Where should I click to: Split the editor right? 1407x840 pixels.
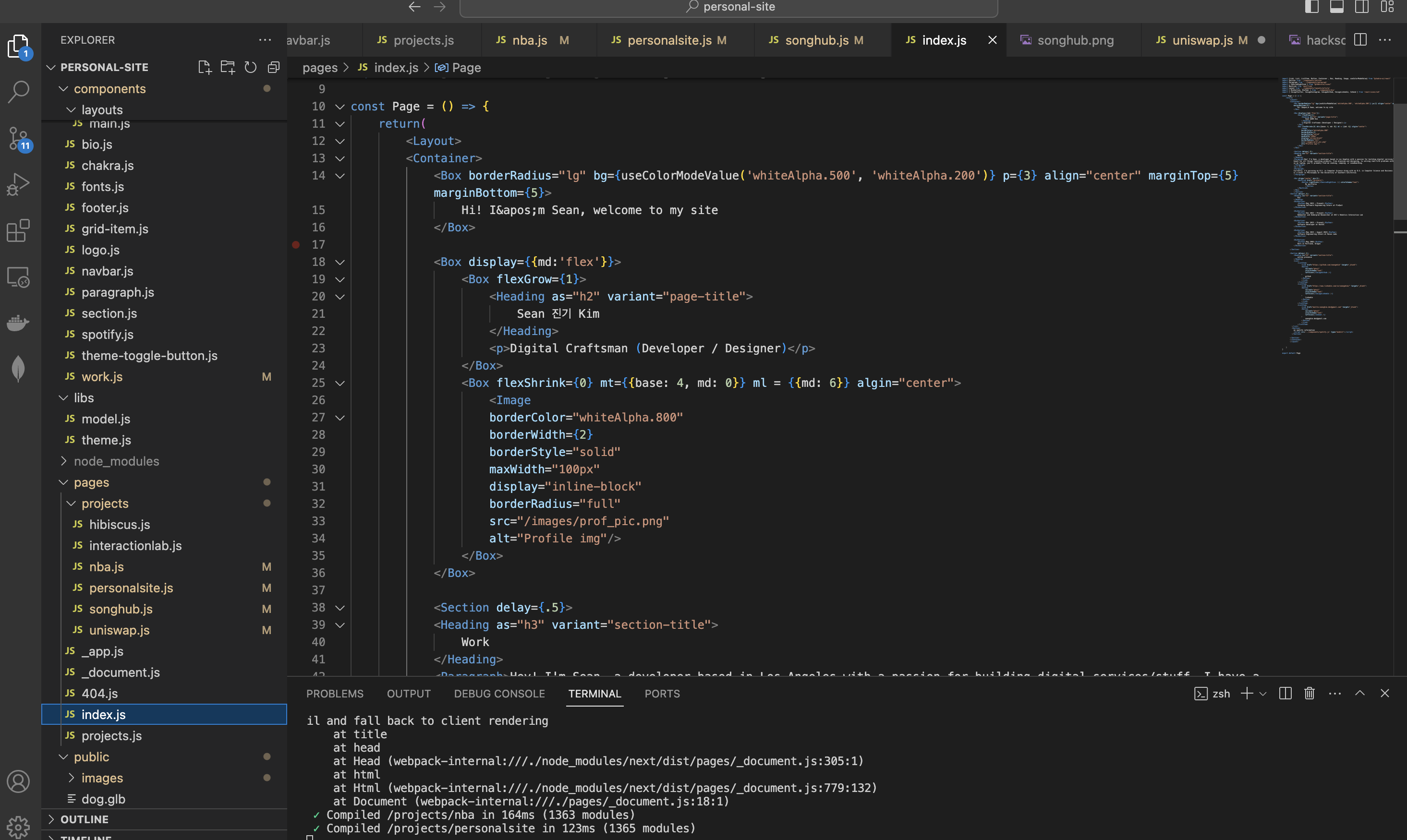click(1360, 40)
